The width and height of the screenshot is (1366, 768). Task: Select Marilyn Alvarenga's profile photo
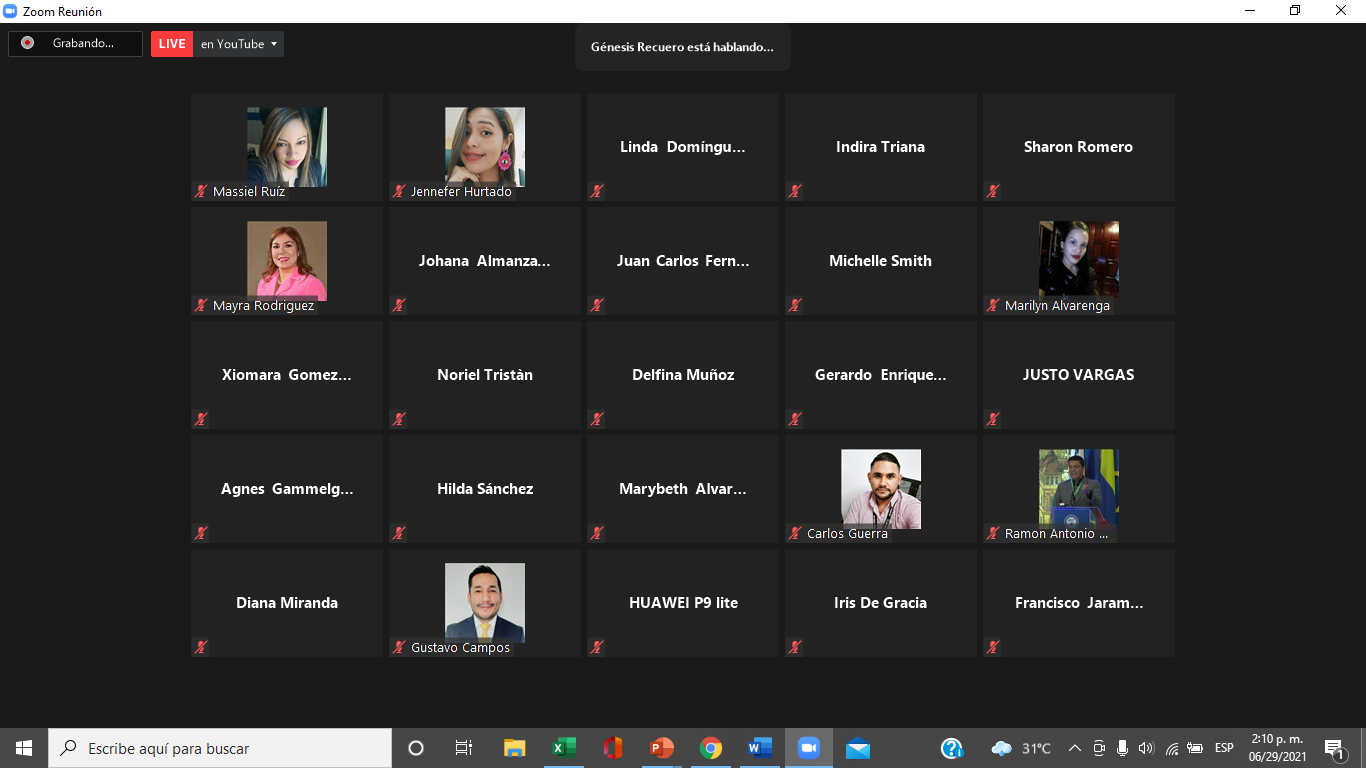(x=1079, y=260)
